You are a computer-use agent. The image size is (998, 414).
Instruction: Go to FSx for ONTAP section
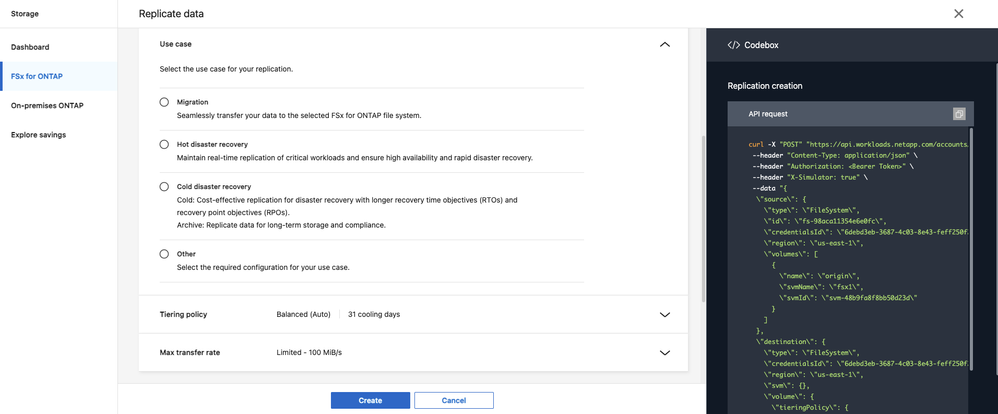tap(37, 76)
